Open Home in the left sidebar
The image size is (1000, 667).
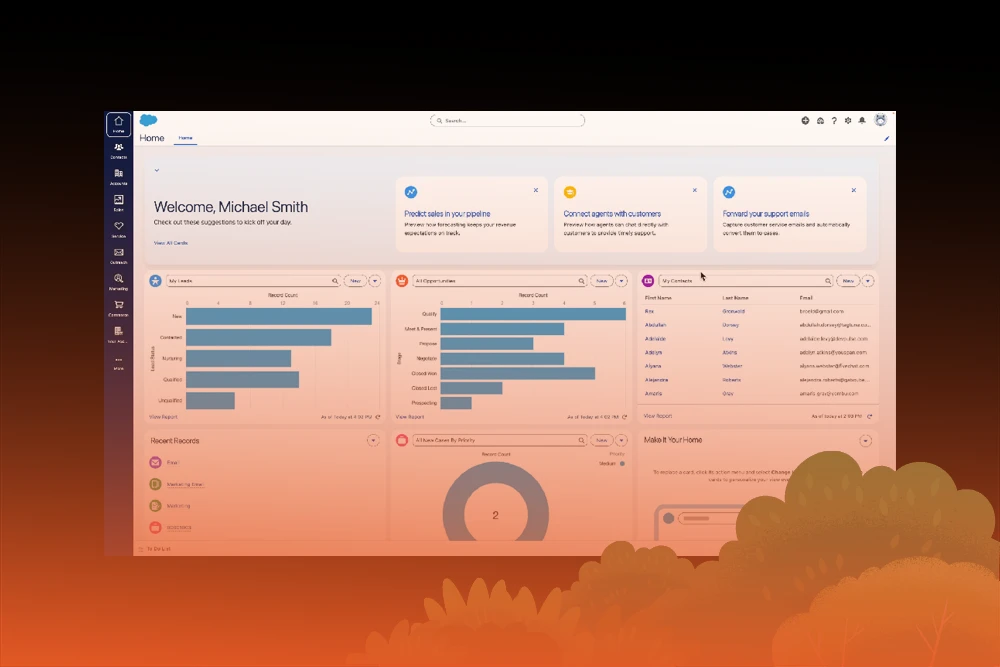coord(119,124)
